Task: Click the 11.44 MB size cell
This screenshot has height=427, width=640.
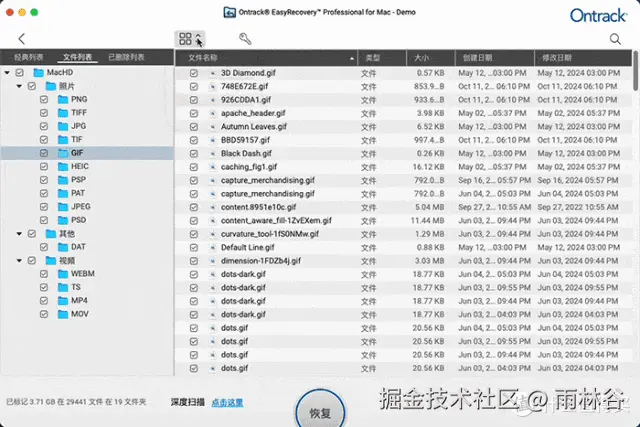Action: coord(427,221)
